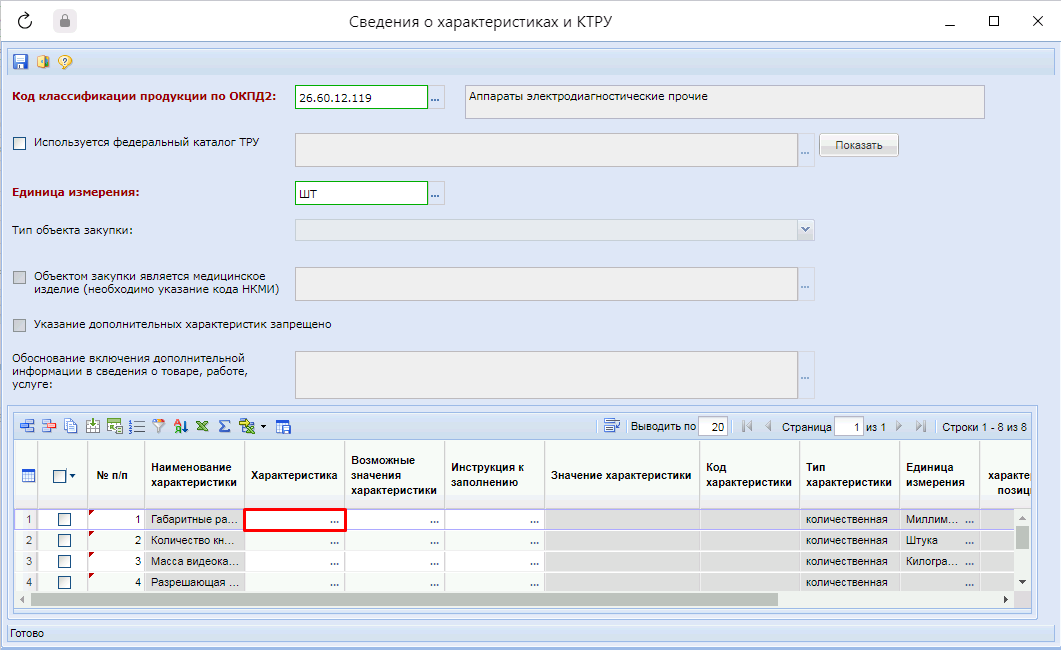Image resolution: width=1061 pixels, height=650 pixels.
Task: Click the help question mark icon
Action: (x=65, y=62)
